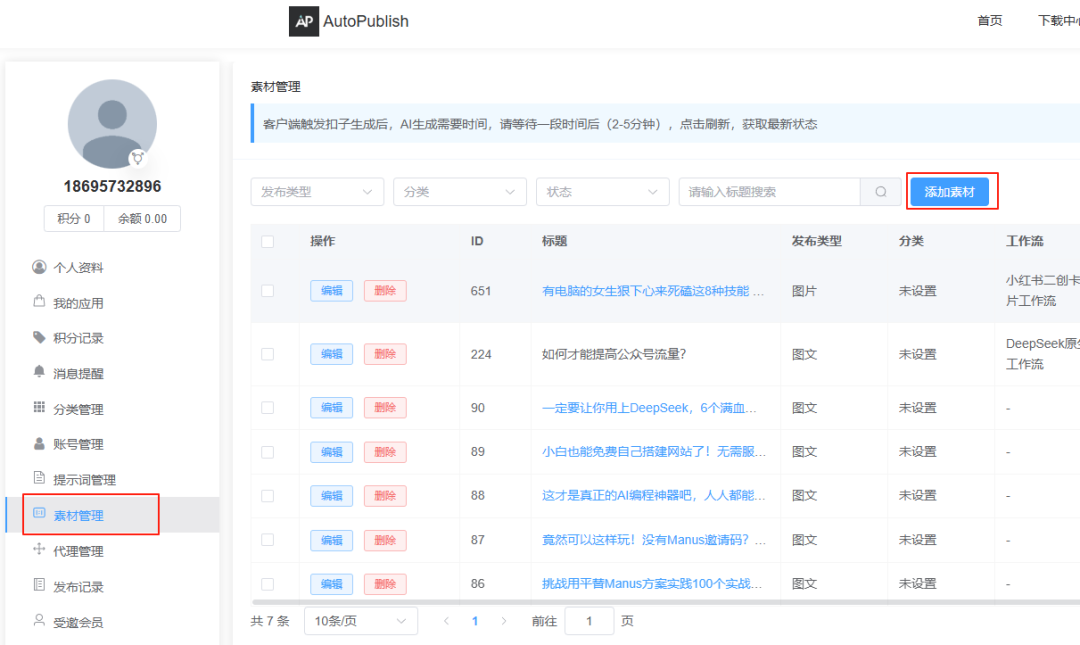Click the 请输入标题搜索 search field
Screen dimensions: 1080x645
(x=769, y=192)
